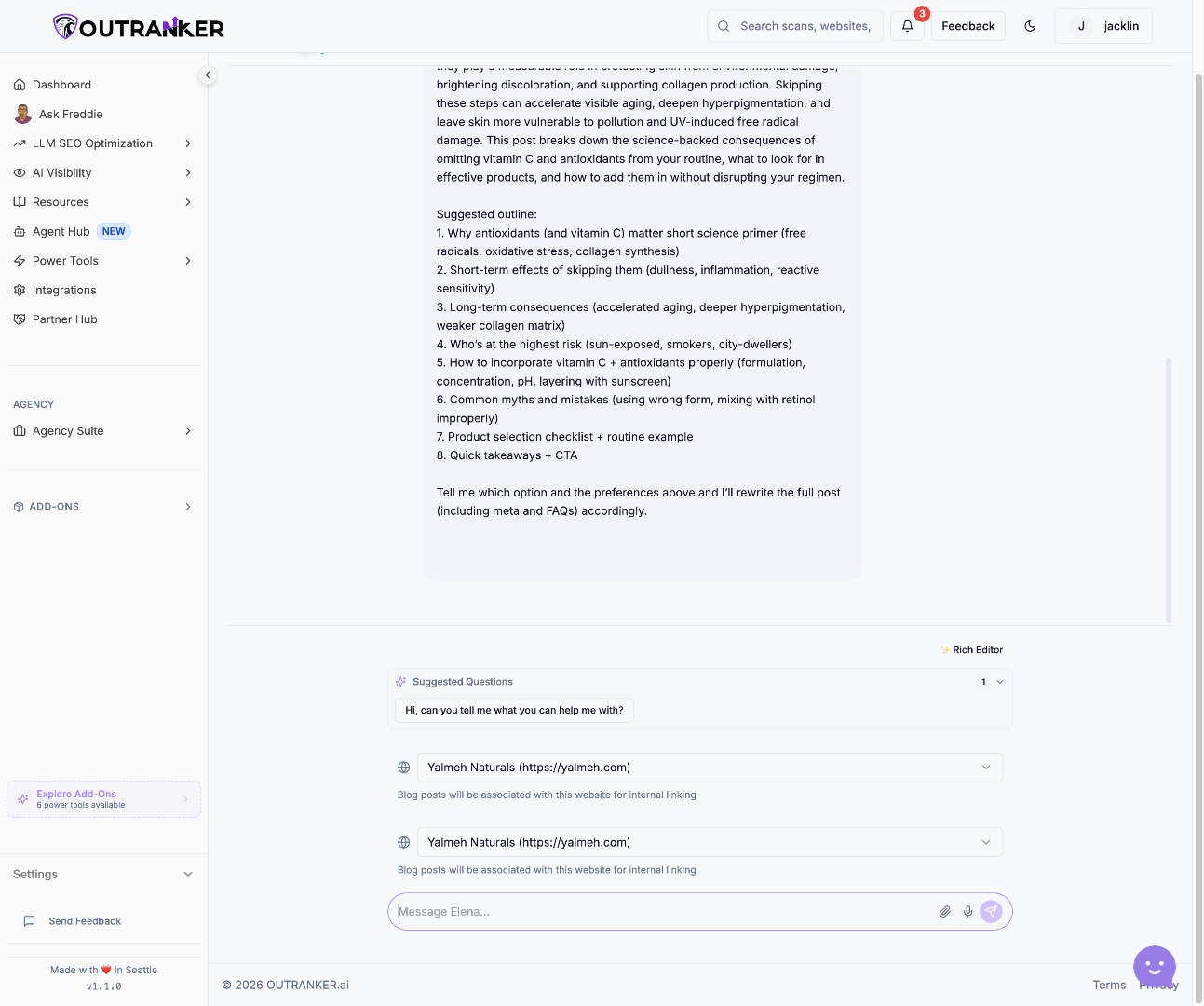Image resolution: width=1204 pixels, height=1006 pixels.
Task: Start voice input with the microphone icon
Action: (x=968, y=912)
